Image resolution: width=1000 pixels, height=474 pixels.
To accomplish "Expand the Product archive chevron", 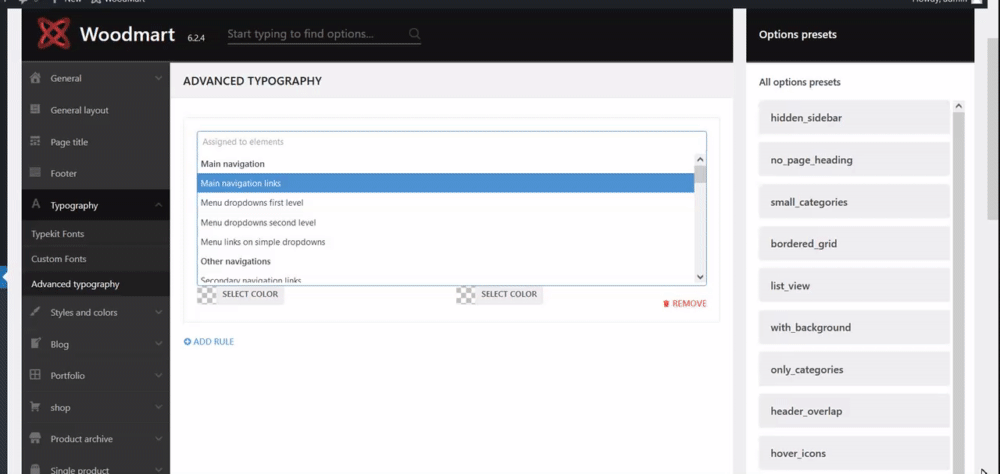I will (158, 439).
